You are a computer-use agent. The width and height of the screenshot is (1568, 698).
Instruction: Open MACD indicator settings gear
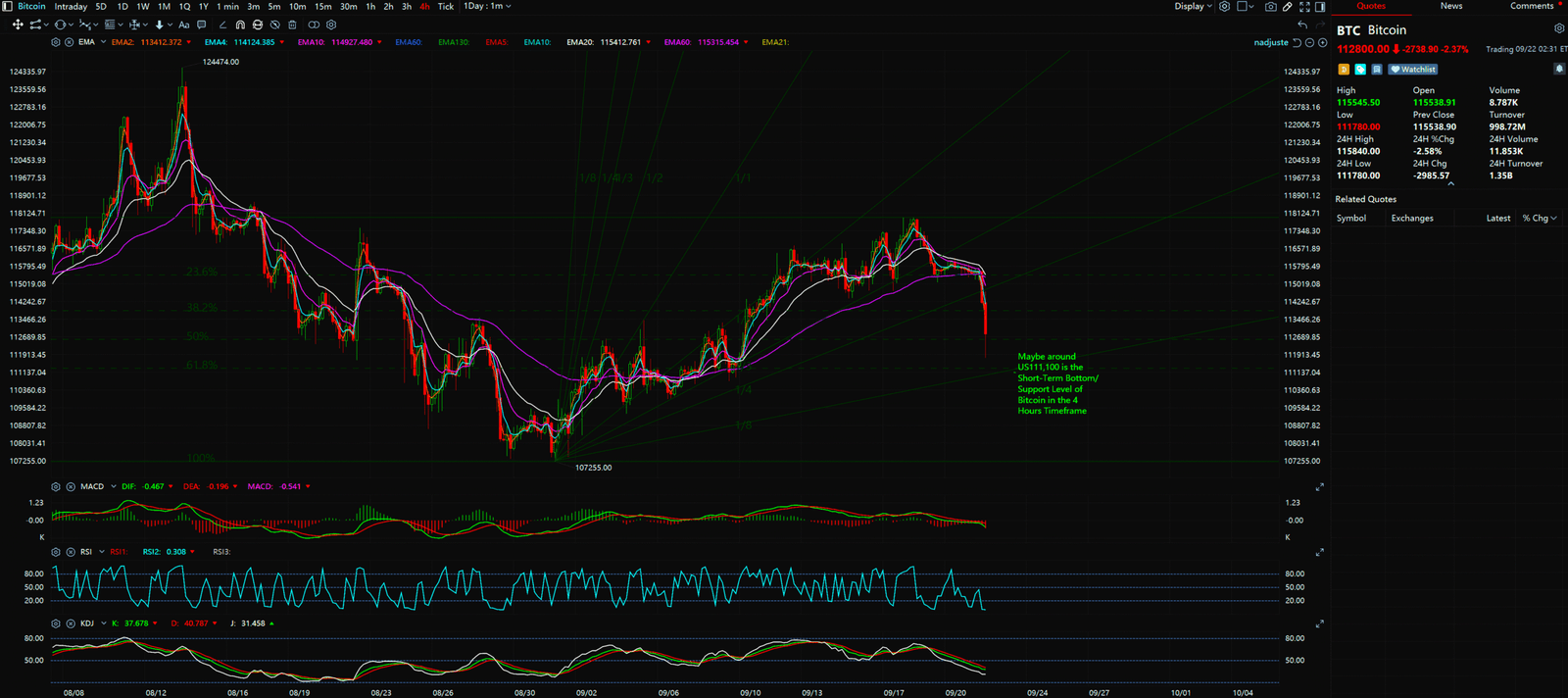(56, 486)
